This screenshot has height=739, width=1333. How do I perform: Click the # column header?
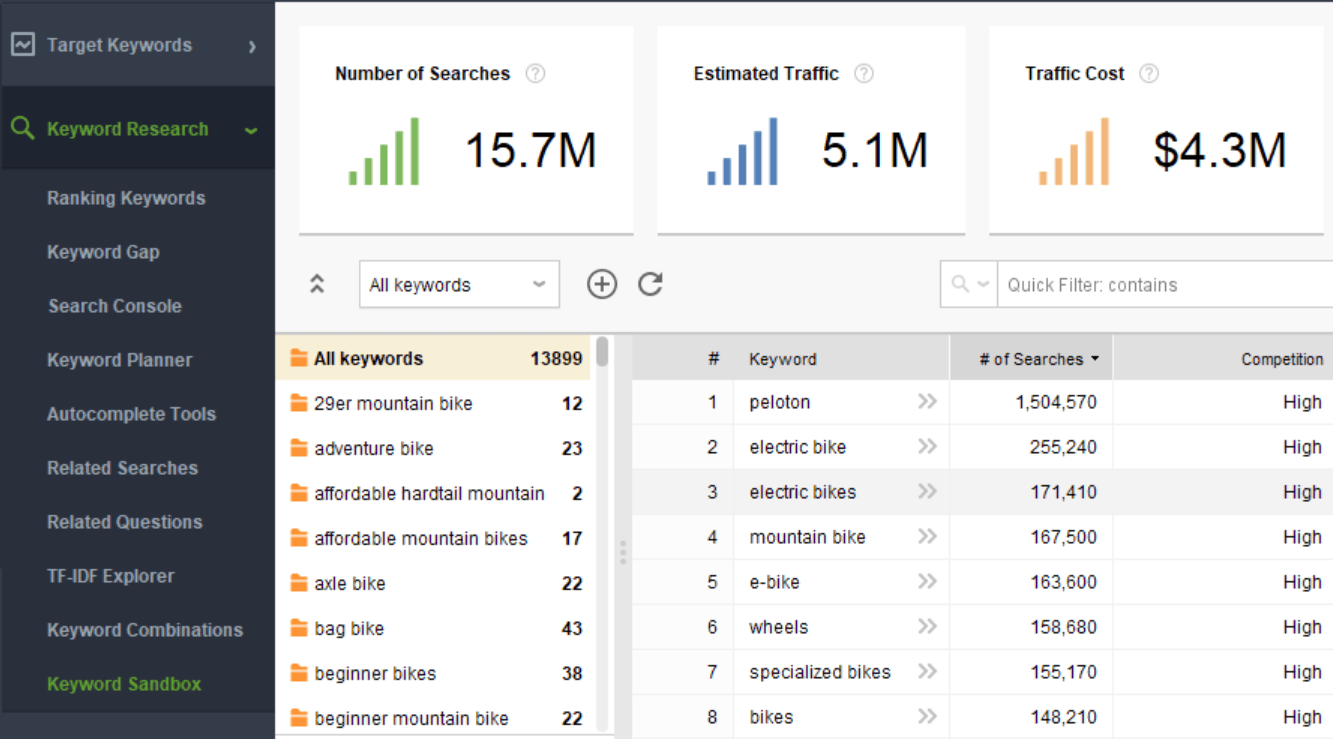coord(684,359)
